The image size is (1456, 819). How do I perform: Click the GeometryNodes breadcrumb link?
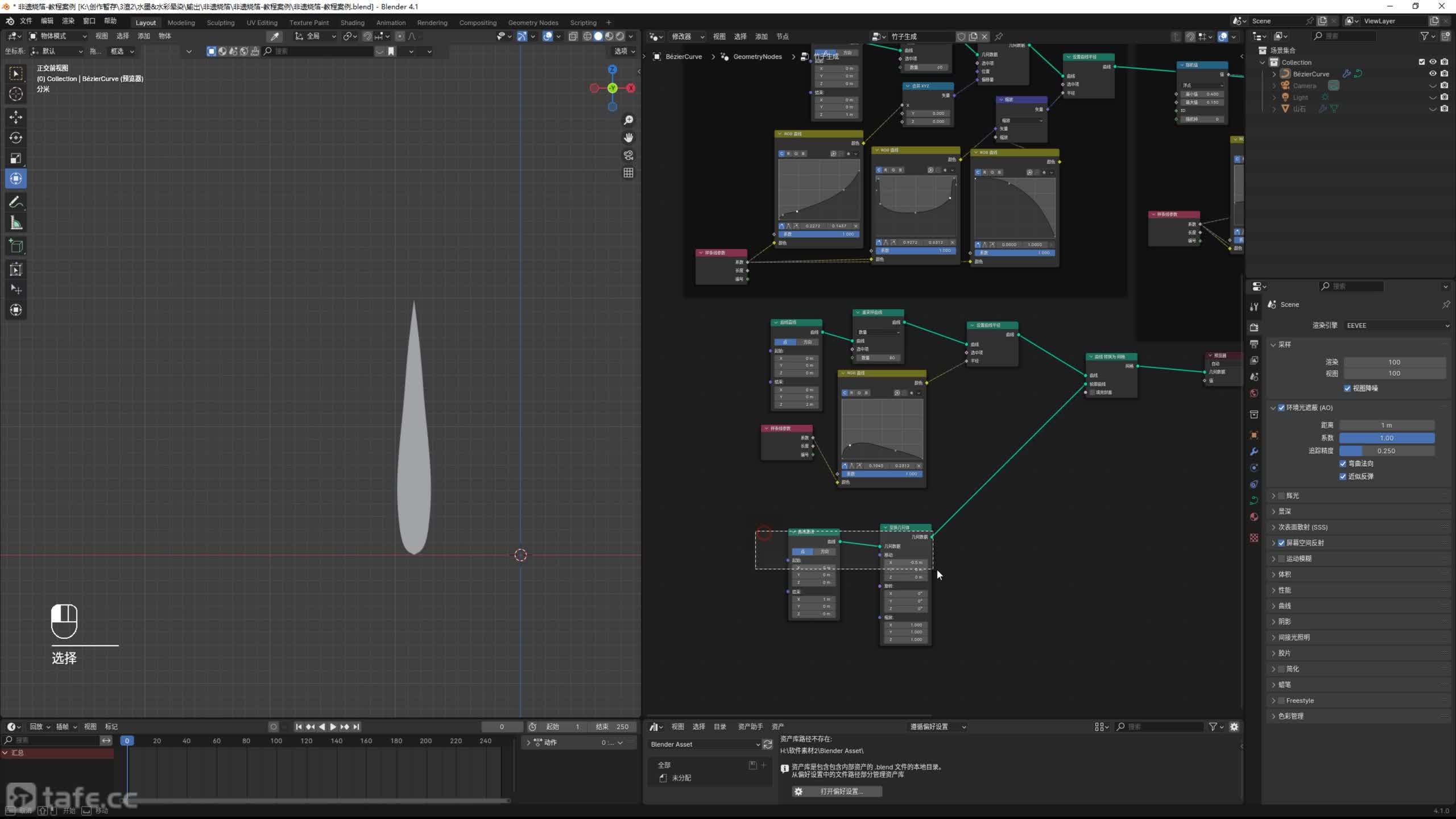pyautogui.click(x=757, y=56)
